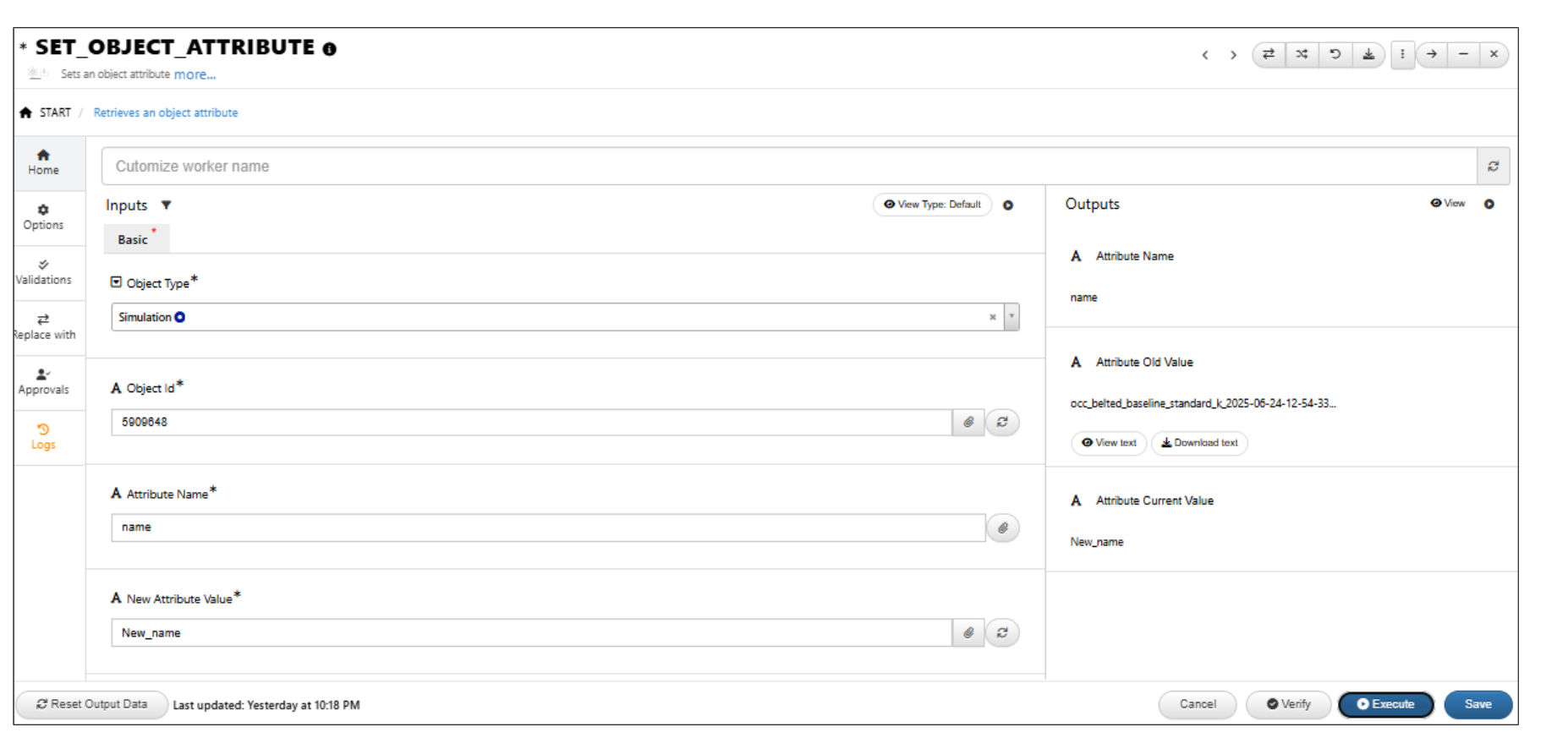Screen dimensions: 1568x749
Task: Click refresh icon next to worker name field
Action: coord(1494,167)
